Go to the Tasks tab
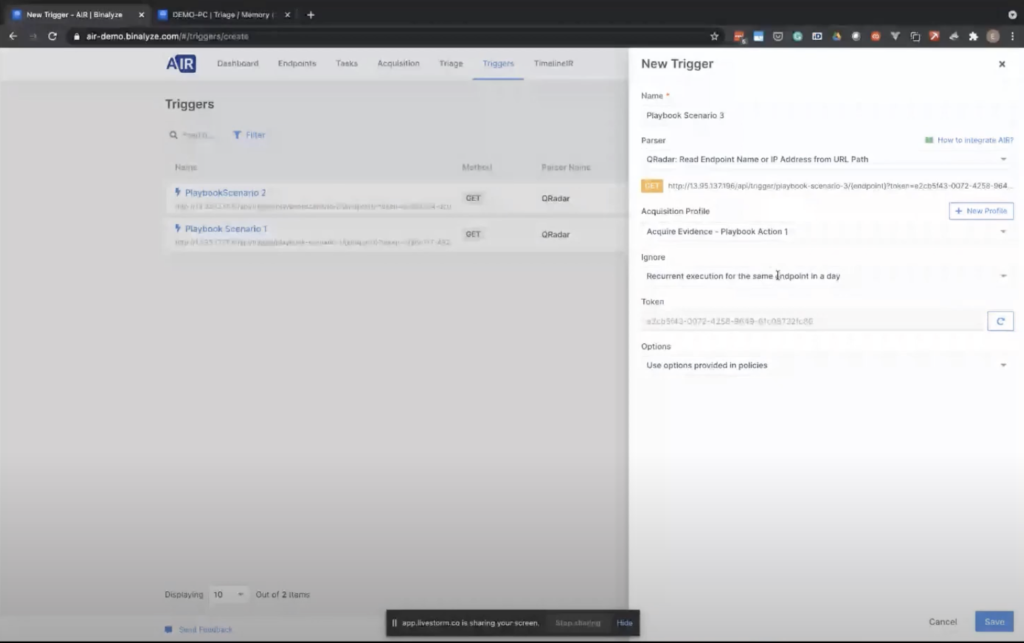The width and height of the screenshot is (1024, 643). pyautogui.click(x=347, y=63)
